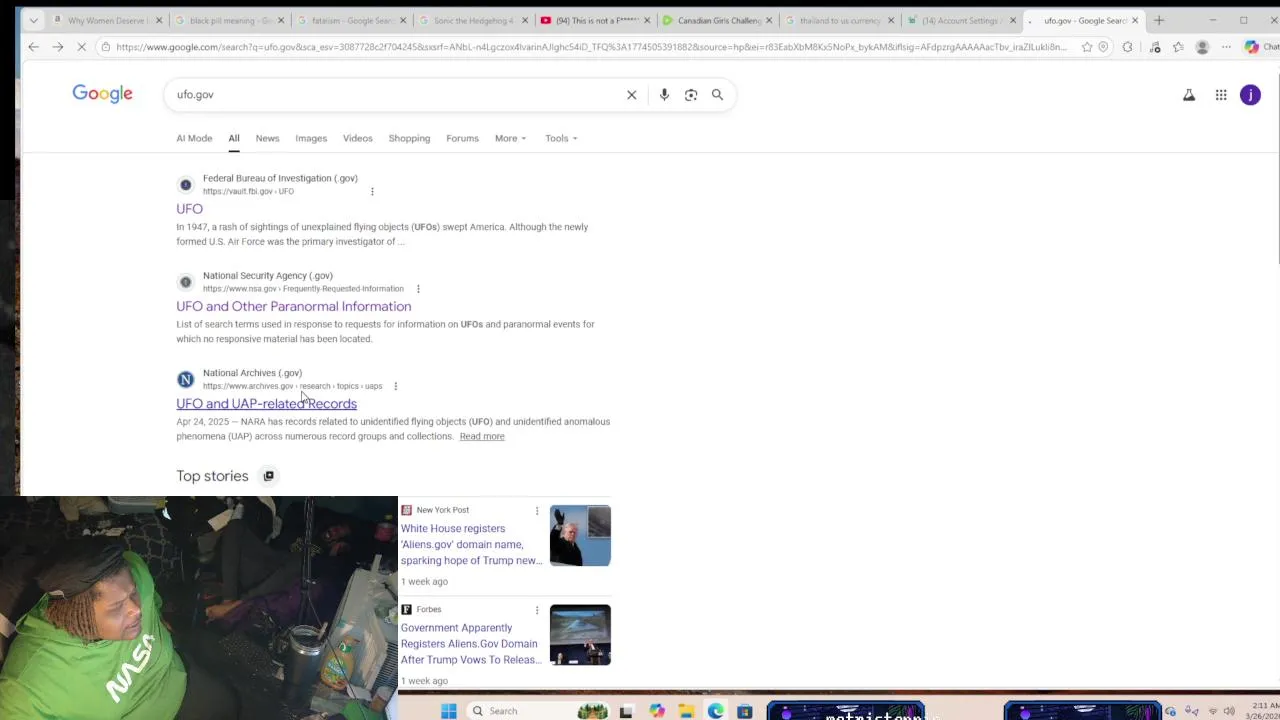Image resolution: width=1280 pixels, height=720 pixels.
Task: Open the taskbar clock and date
Action: (x=1265, y=711)
